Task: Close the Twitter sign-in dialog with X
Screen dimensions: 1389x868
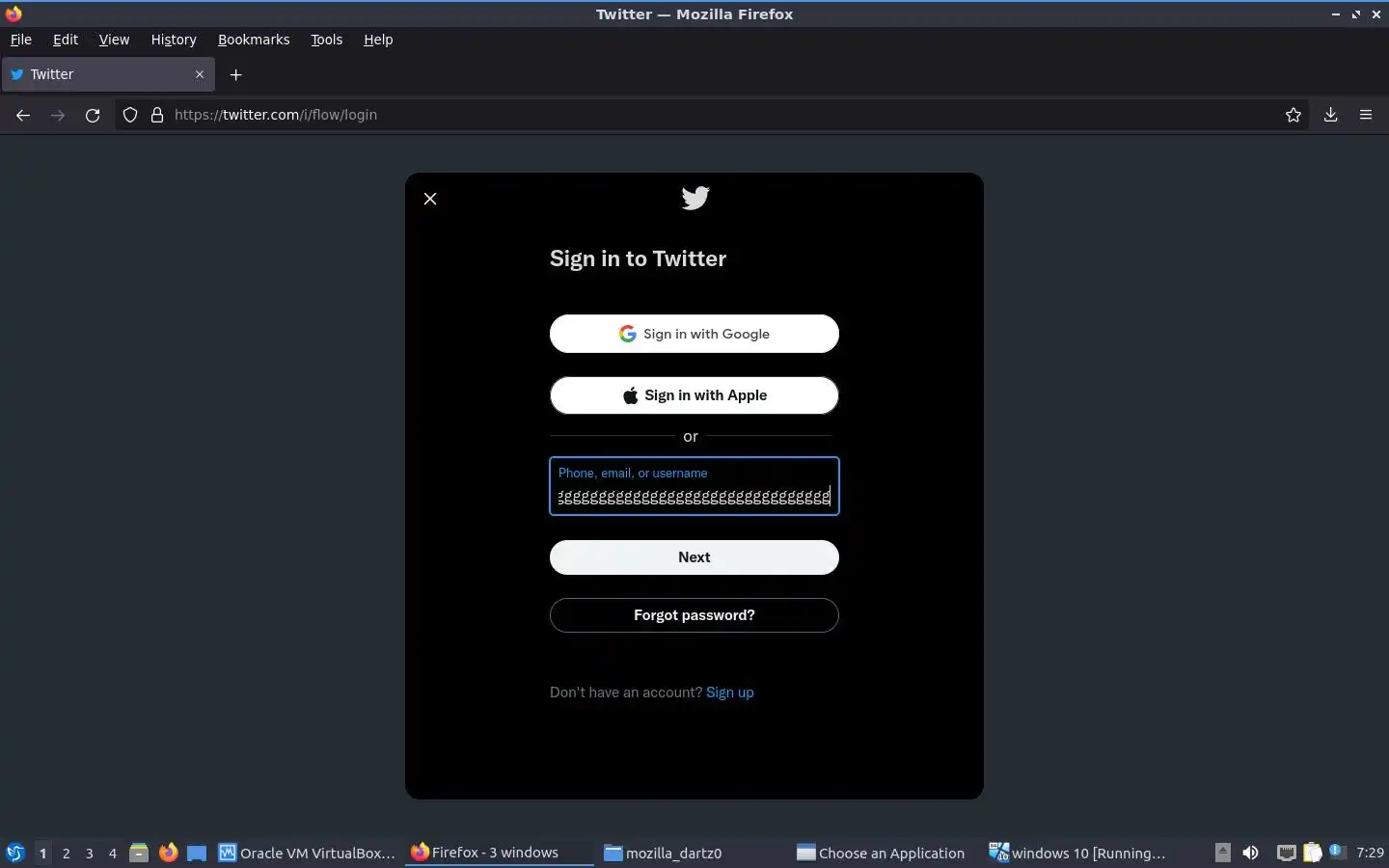Action: 430,199
